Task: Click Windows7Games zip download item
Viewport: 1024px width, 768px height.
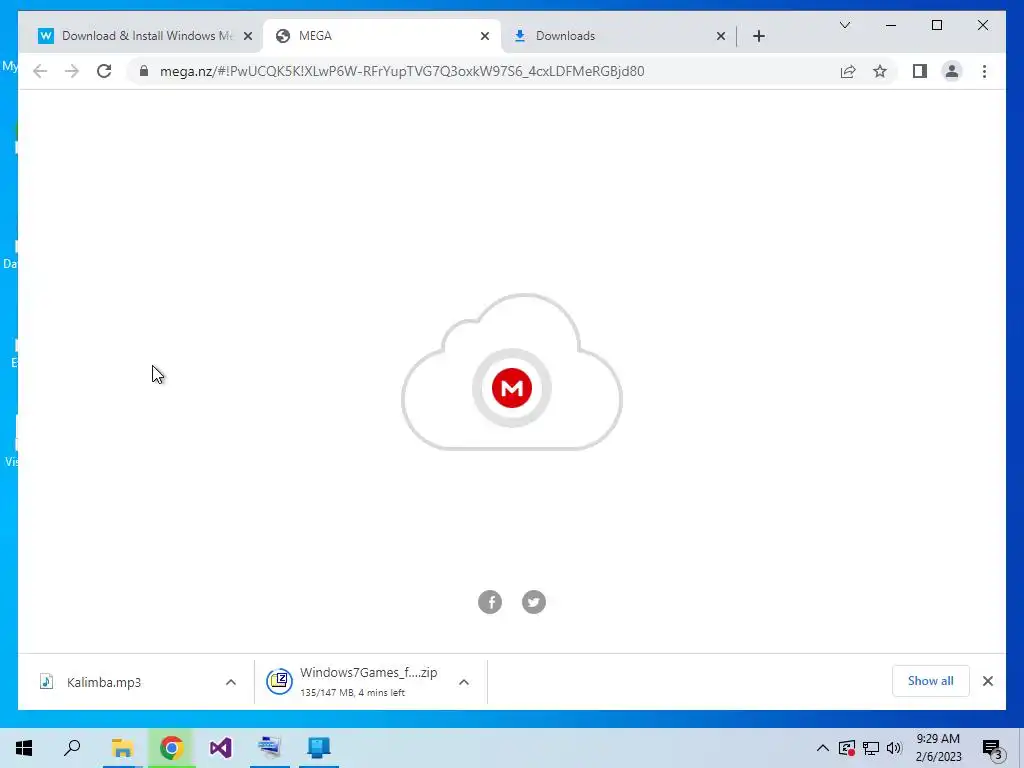Action: click(368, 682)
